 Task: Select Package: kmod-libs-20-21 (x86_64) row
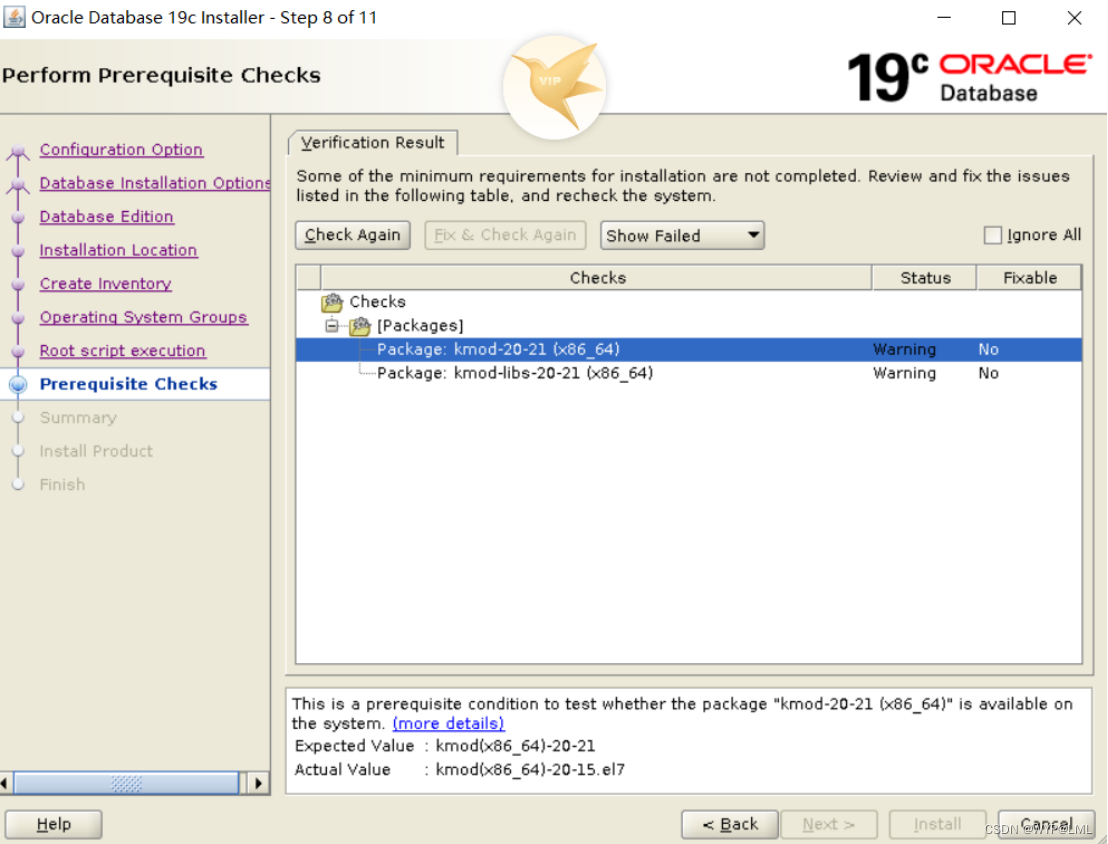[x=688, y=373]
